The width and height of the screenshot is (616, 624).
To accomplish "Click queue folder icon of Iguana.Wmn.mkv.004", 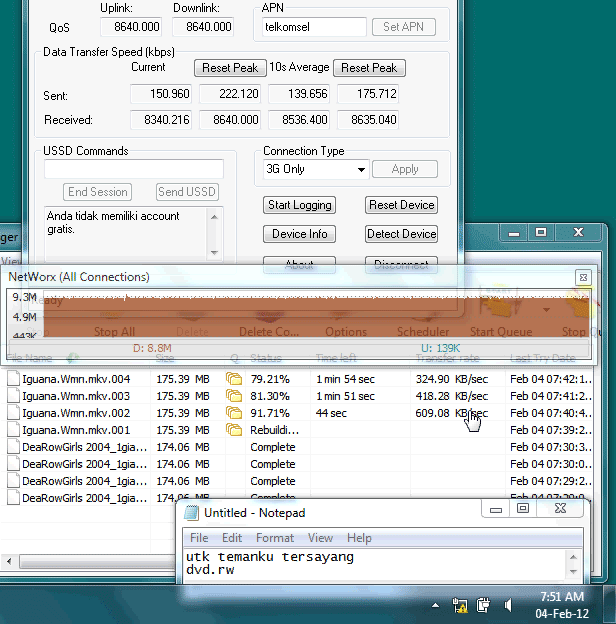I will click(234, 378).
